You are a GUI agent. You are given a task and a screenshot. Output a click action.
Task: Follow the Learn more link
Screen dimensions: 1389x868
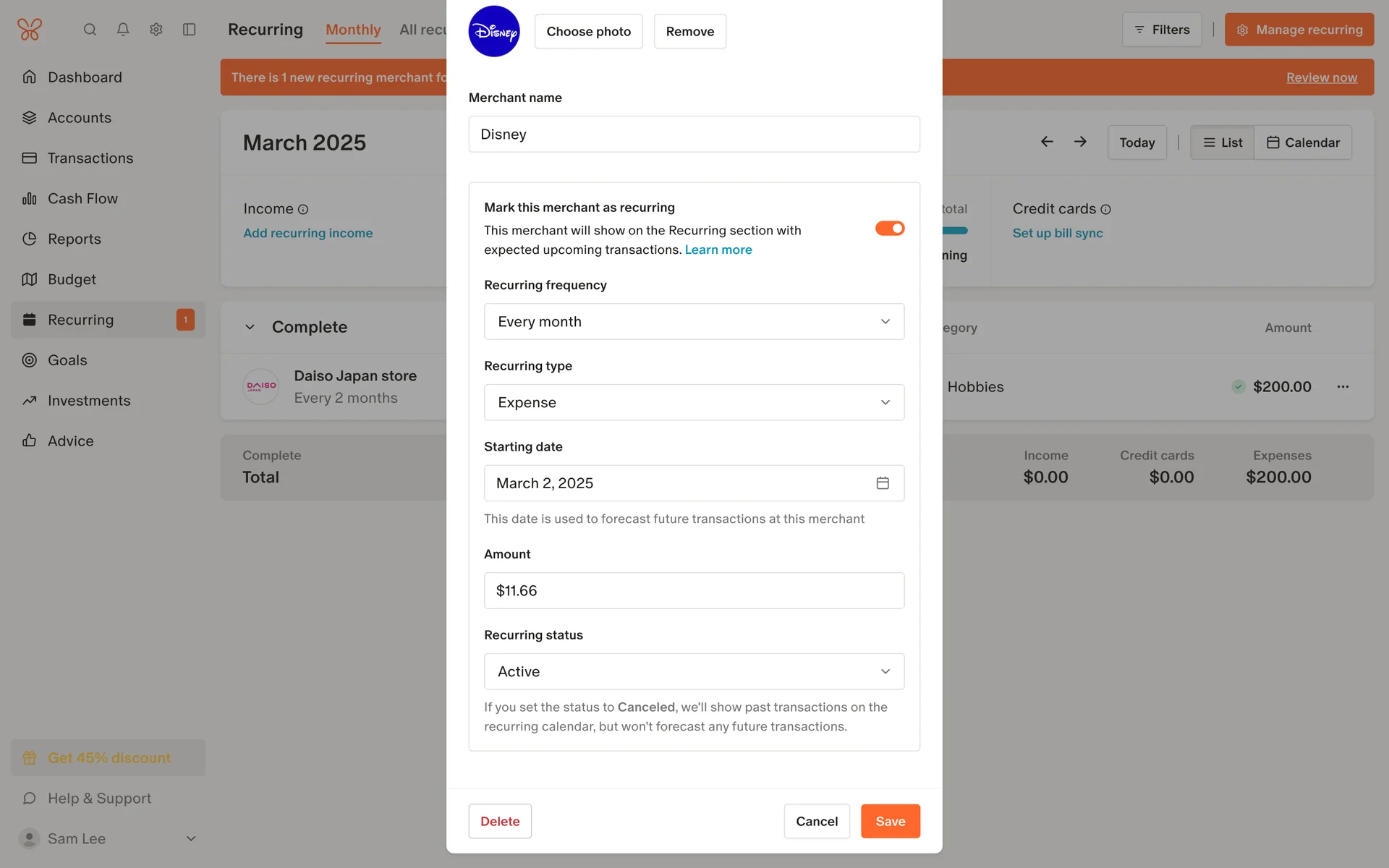(x=718, y=250)
